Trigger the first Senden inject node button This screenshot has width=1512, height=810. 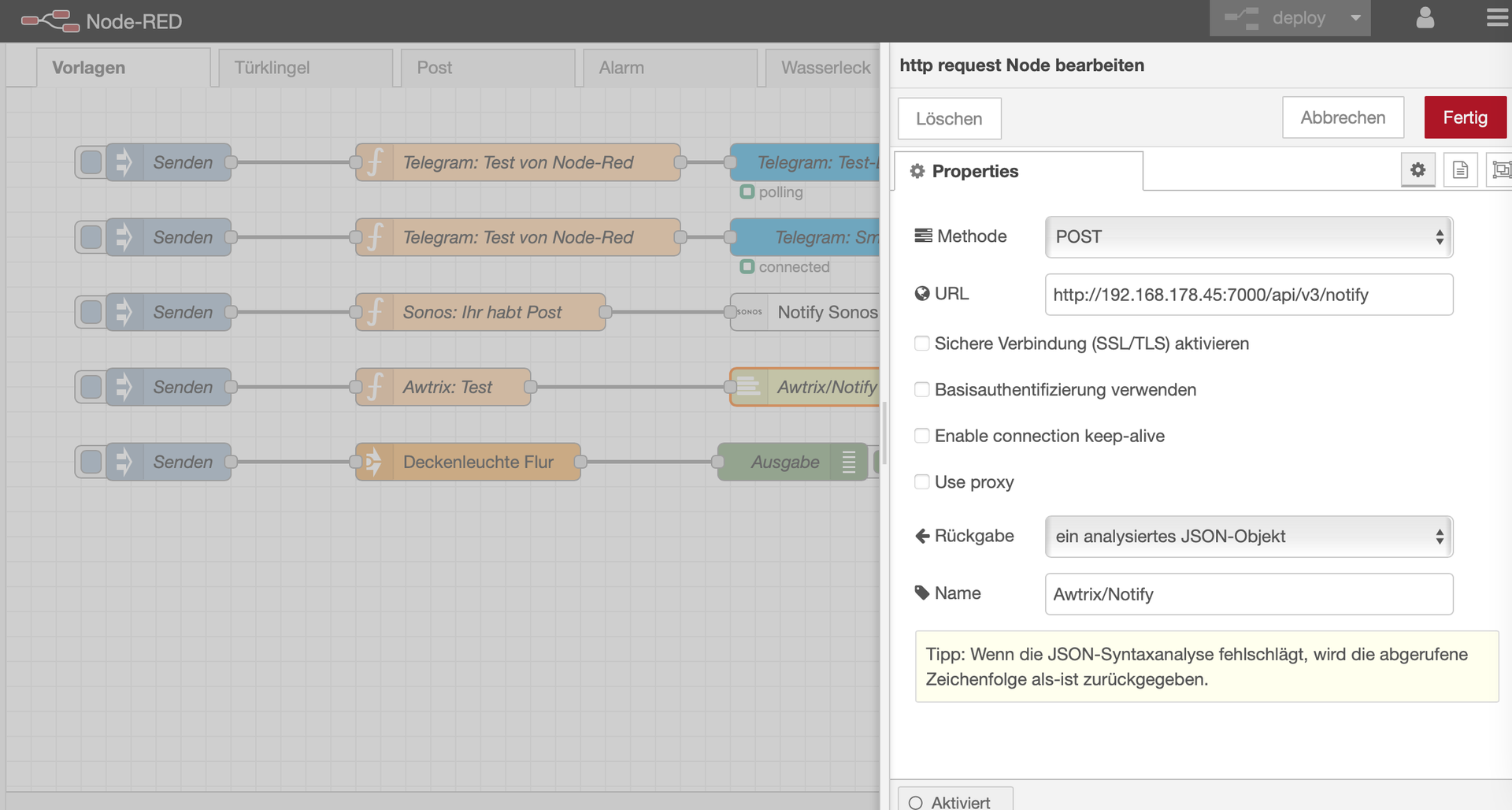[91, 162]
